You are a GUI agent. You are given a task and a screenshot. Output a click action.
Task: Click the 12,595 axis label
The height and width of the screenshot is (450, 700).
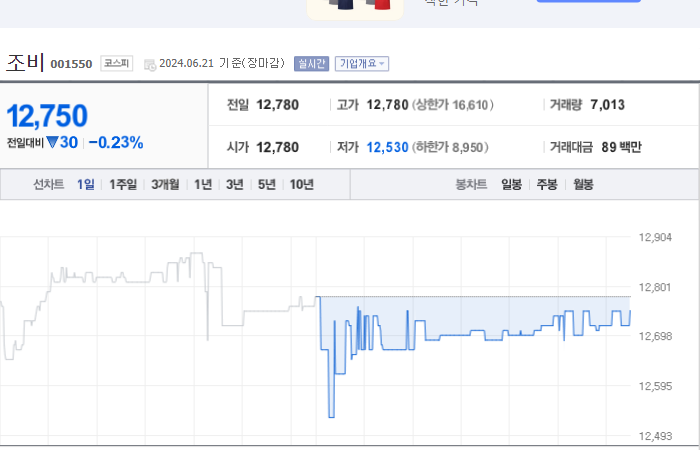[655, 386]
